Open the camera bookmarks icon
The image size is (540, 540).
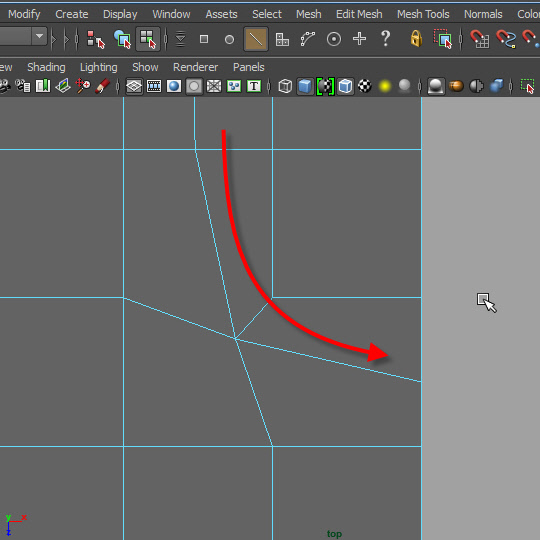coord(43,86)
